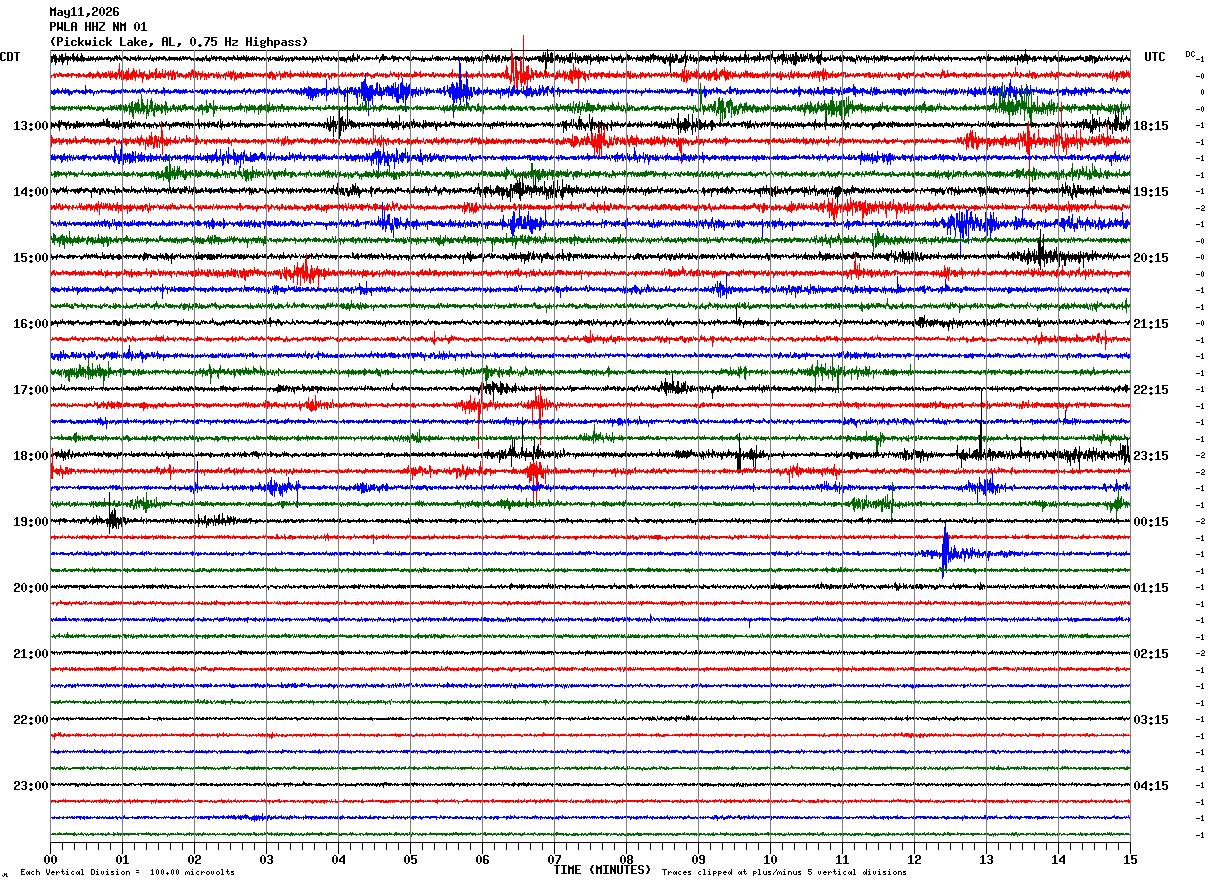1210x886 pixels.
Task: Click the red burst at top near minute 6
Action: click(x=517, y=71)
